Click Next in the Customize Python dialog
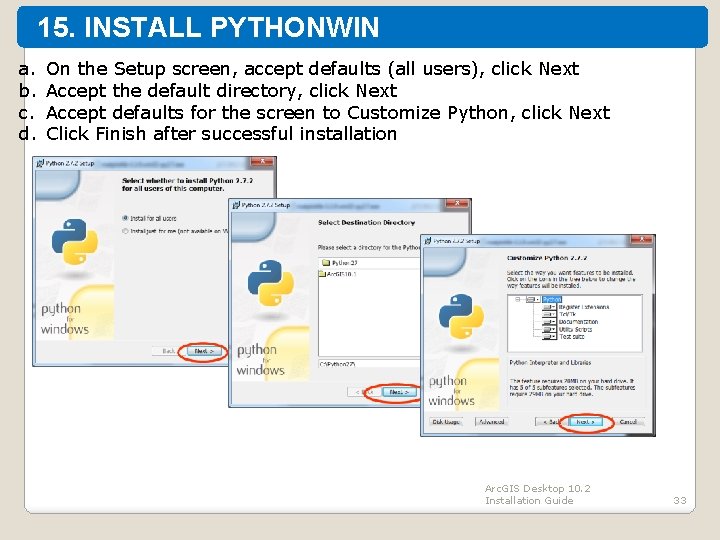 coord(585,422)
